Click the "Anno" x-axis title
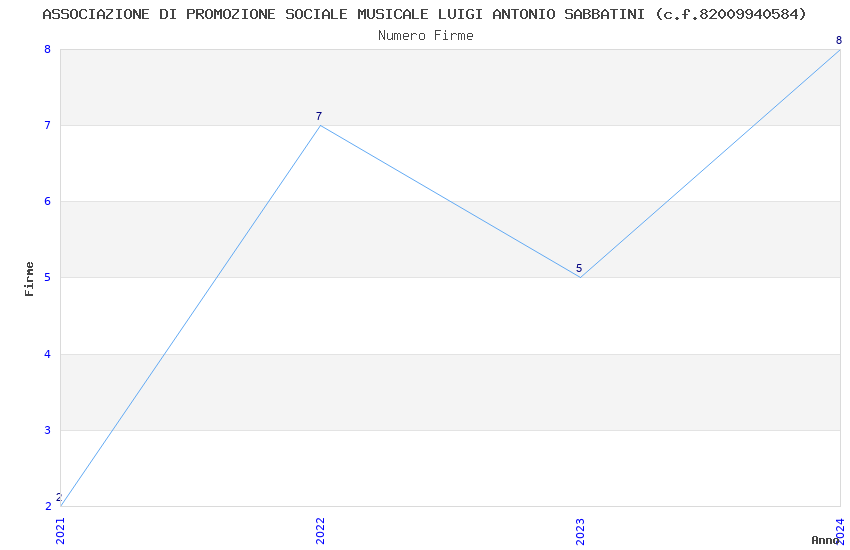 pos(824,540)
